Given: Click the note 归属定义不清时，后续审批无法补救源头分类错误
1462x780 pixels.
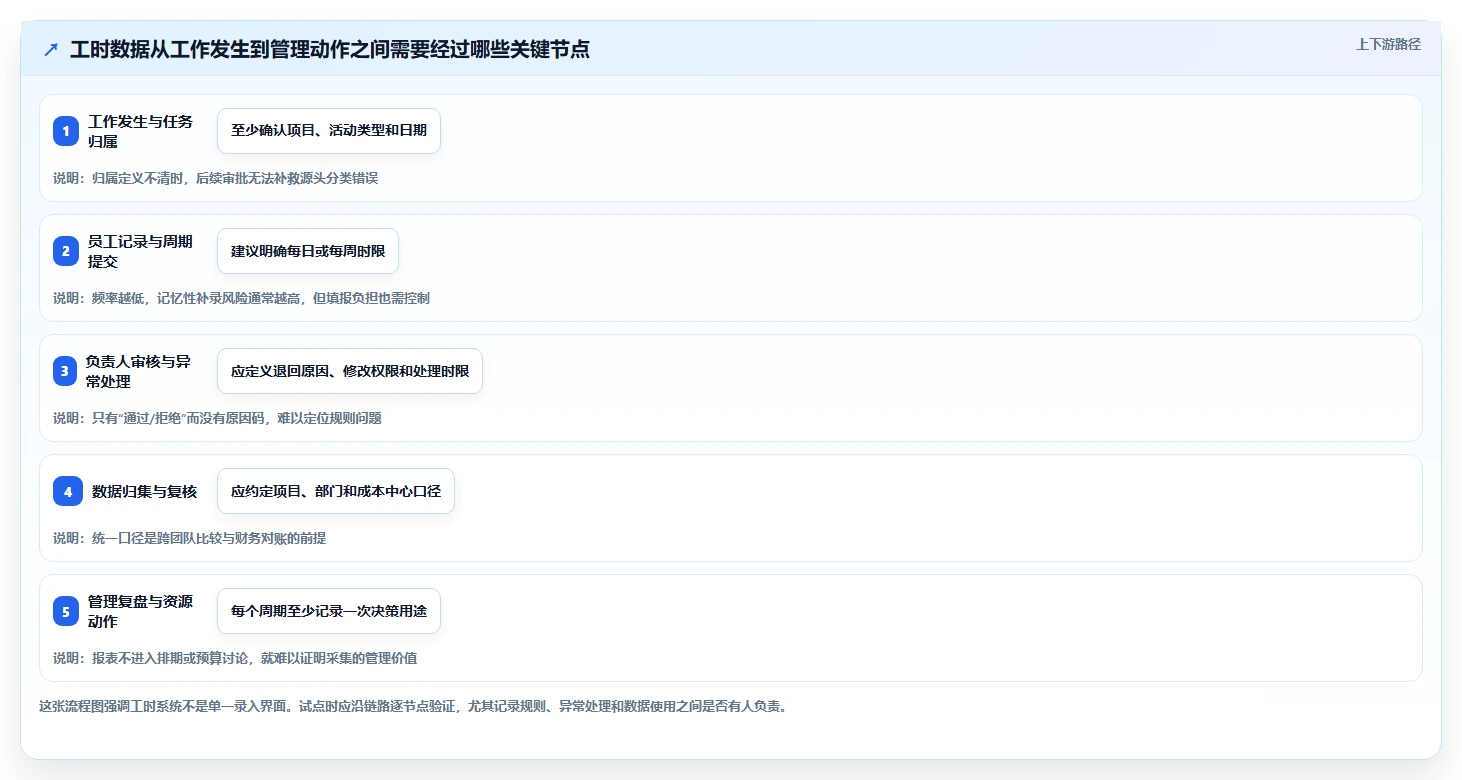Looking at the screenshot, I should click(x=216, y=178).
